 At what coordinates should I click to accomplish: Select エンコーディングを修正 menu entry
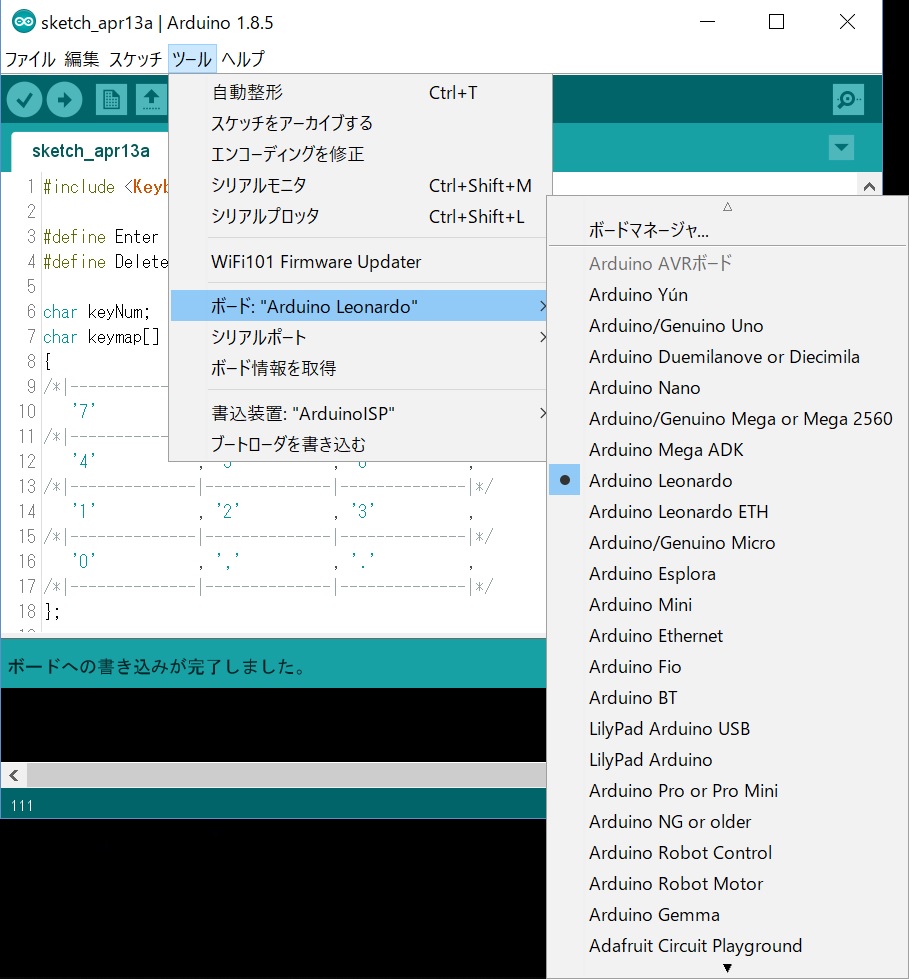click(358, 154)
